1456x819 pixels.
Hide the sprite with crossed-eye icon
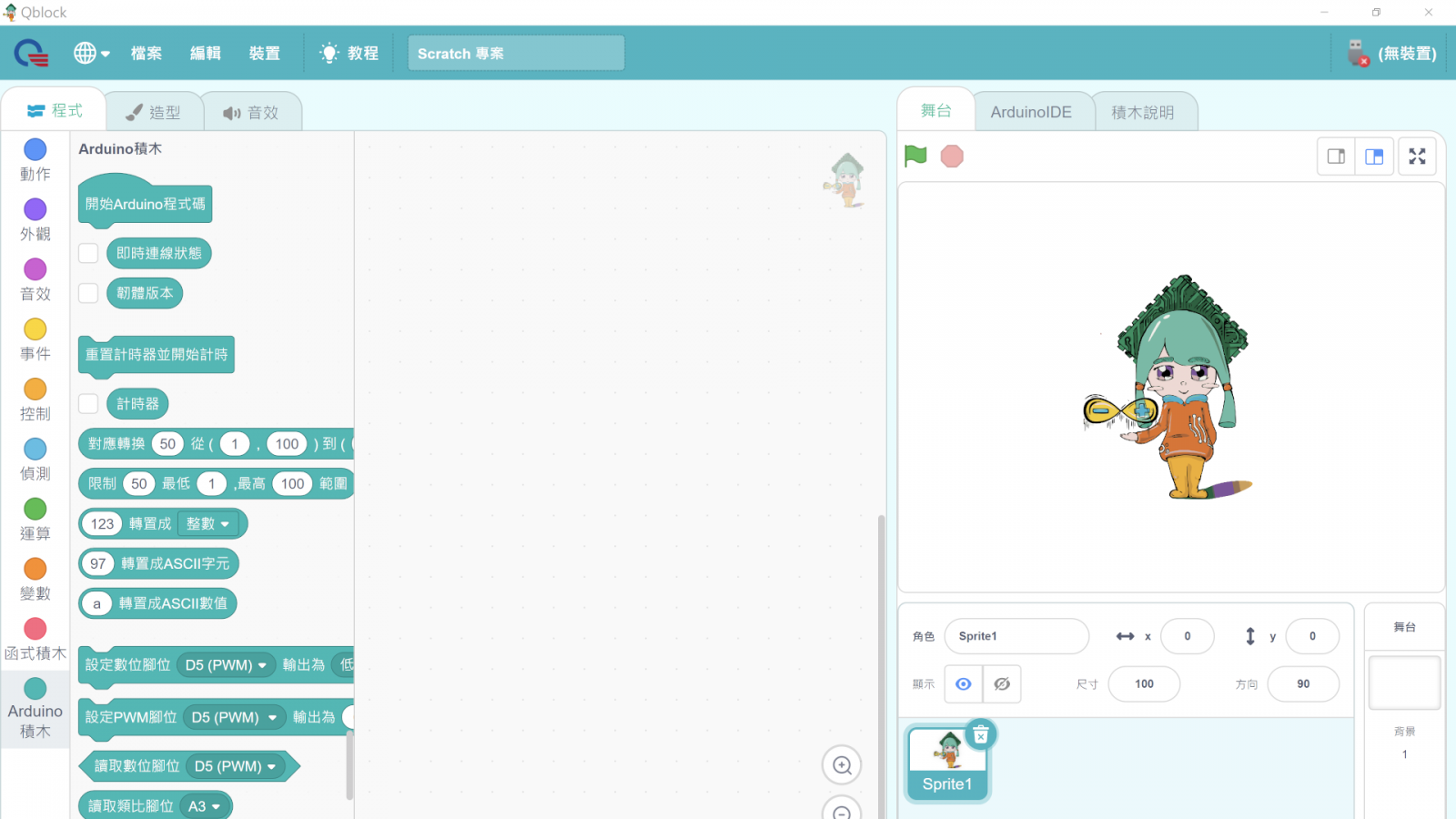1002,684
